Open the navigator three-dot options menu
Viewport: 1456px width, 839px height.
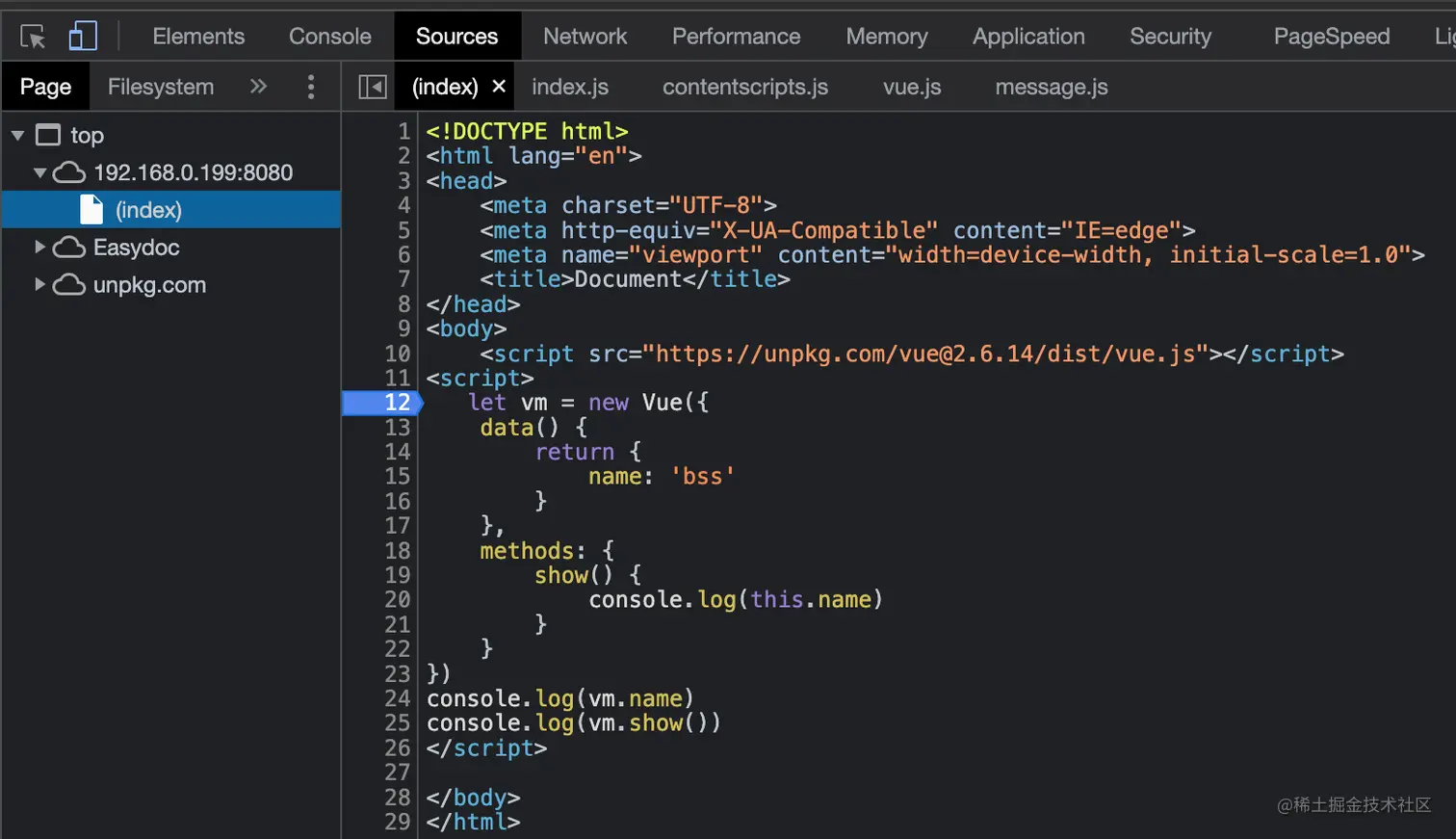[x=310, y=87]
